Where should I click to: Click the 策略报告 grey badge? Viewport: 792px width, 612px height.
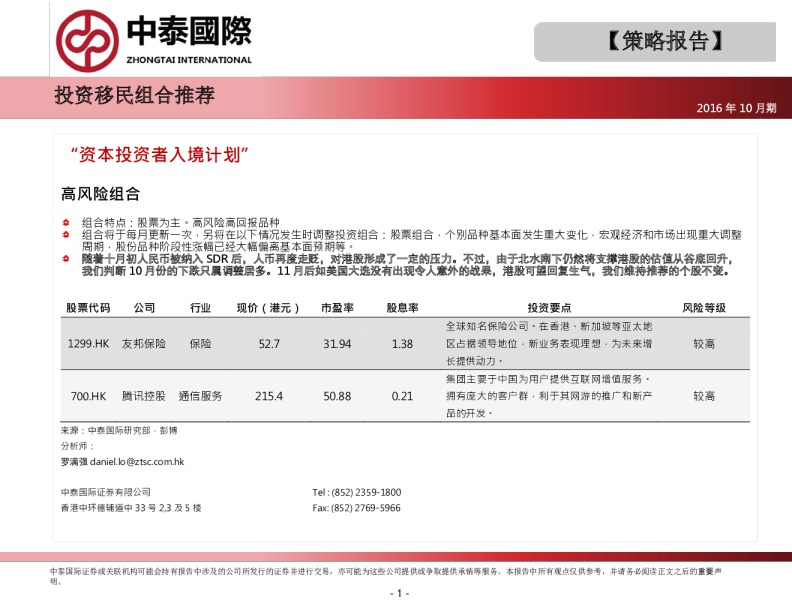tap(655, 42)
